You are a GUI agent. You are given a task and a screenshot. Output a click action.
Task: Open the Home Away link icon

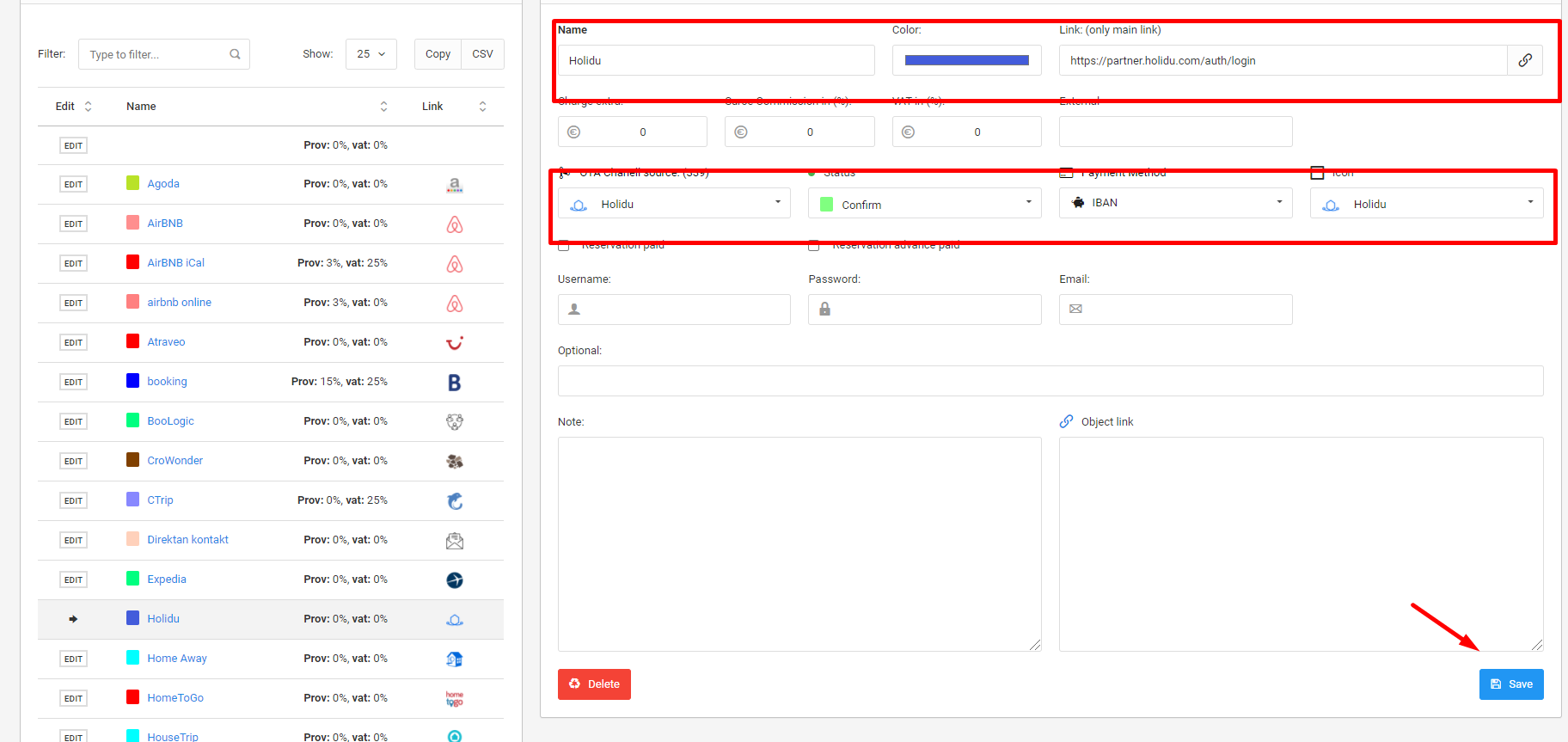(x=455, y=659)
